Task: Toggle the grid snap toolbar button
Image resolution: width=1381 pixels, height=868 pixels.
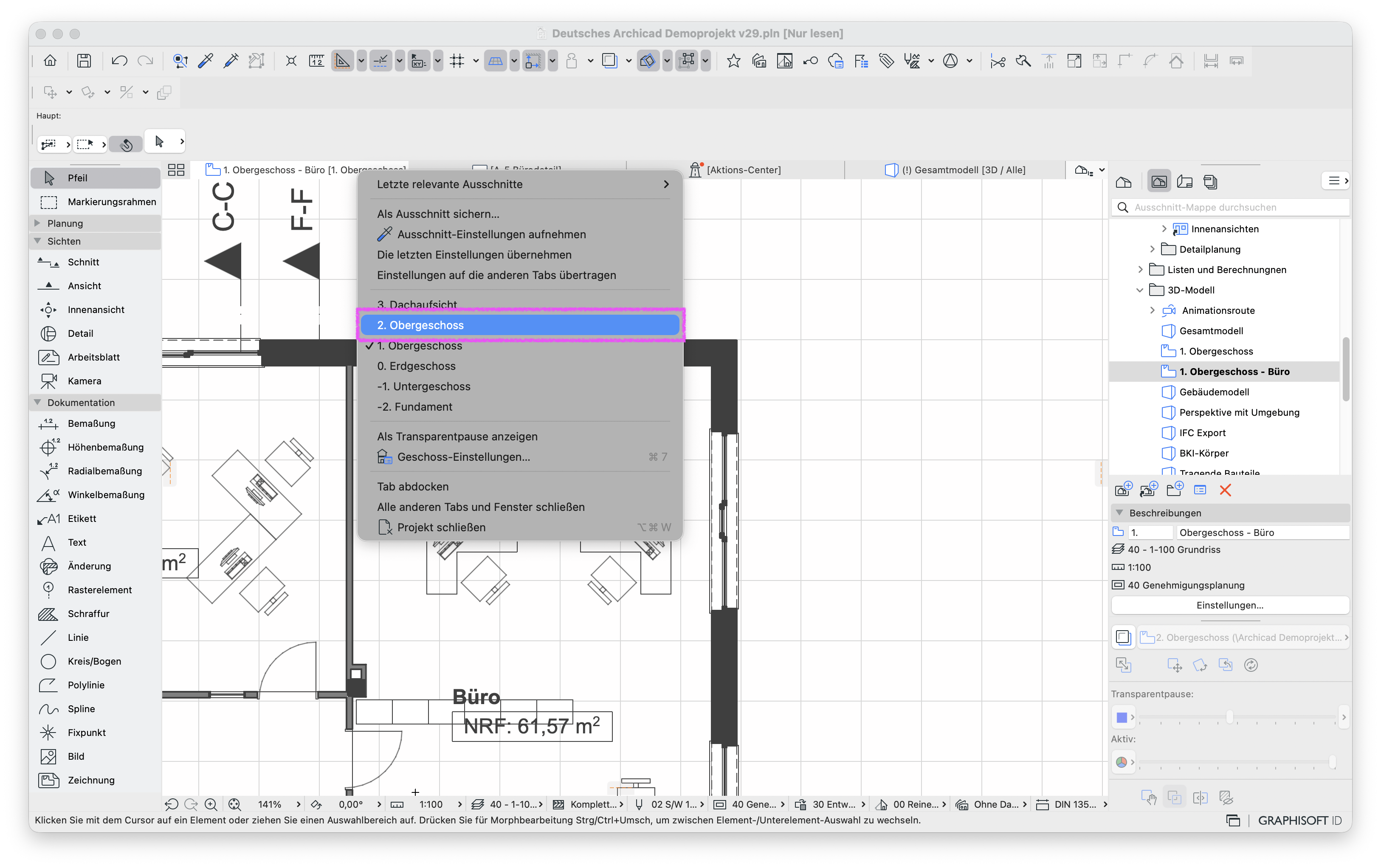Action: point(457,61)
